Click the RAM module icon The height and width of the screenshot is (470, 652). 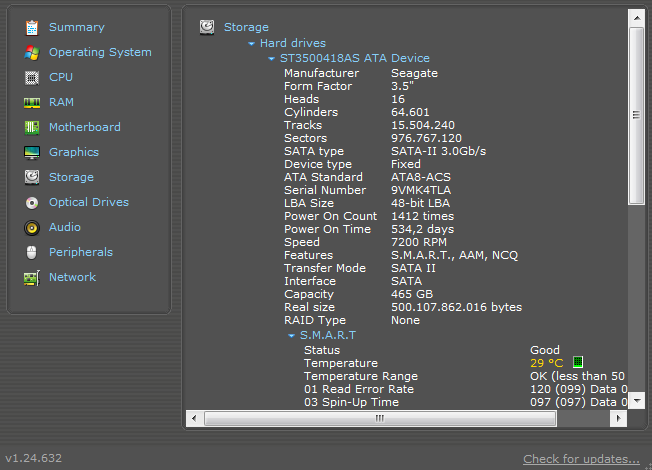point(32,103)
